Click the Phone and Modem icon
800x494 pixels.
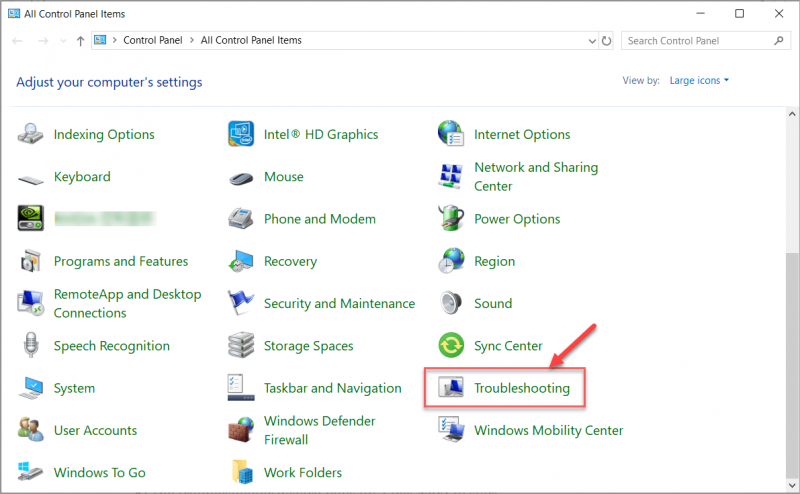click(241, 218)
